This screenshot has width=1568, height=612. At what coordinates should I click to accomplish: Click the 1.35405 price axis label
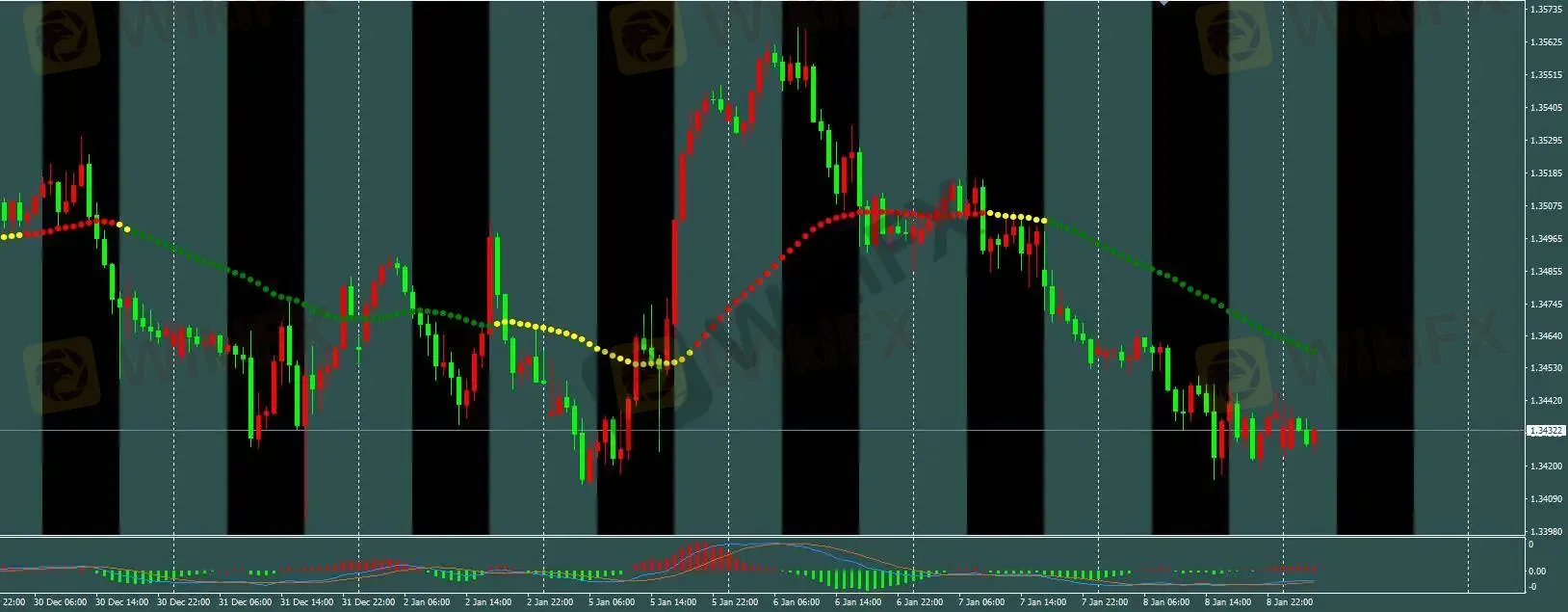point(1546,108)
